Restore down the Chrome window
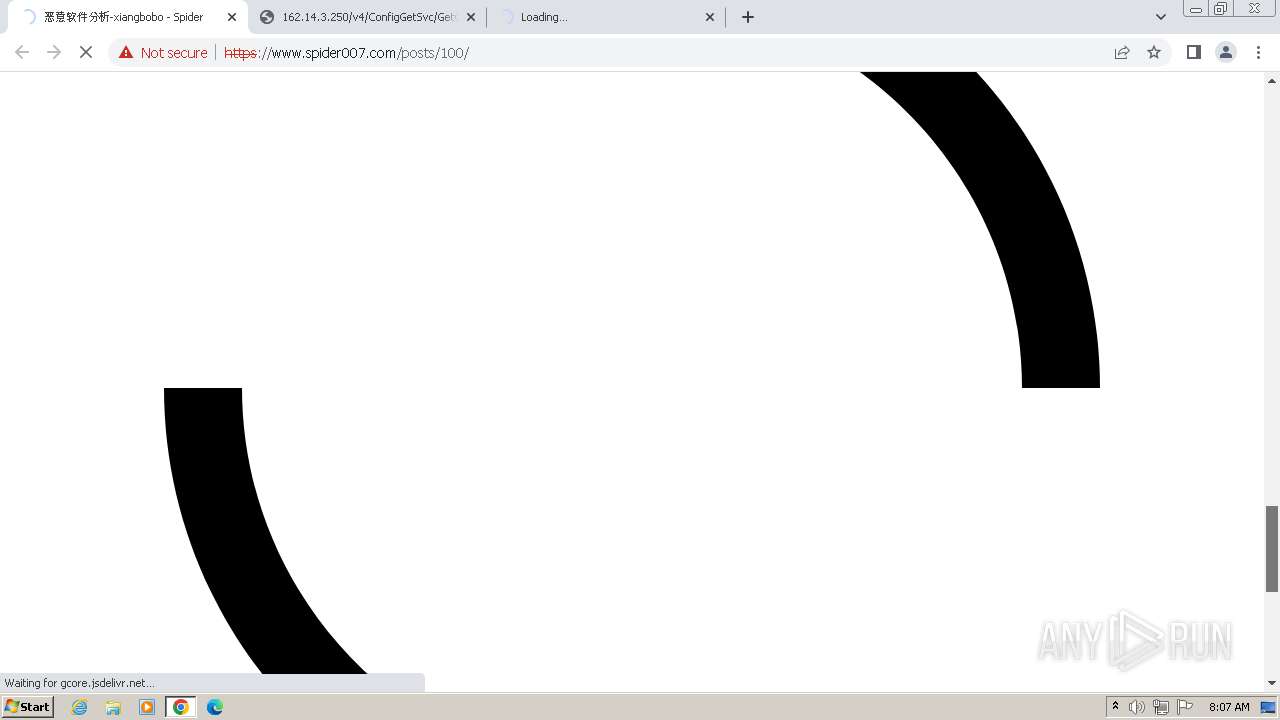Viewport: 1280px width, 720px height. (1221, 8)
